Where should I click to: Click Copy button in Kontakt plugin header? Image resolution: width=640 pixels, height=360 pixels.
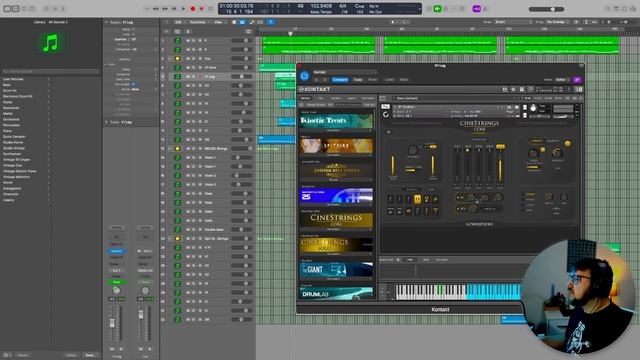click(x=358, y=80)
